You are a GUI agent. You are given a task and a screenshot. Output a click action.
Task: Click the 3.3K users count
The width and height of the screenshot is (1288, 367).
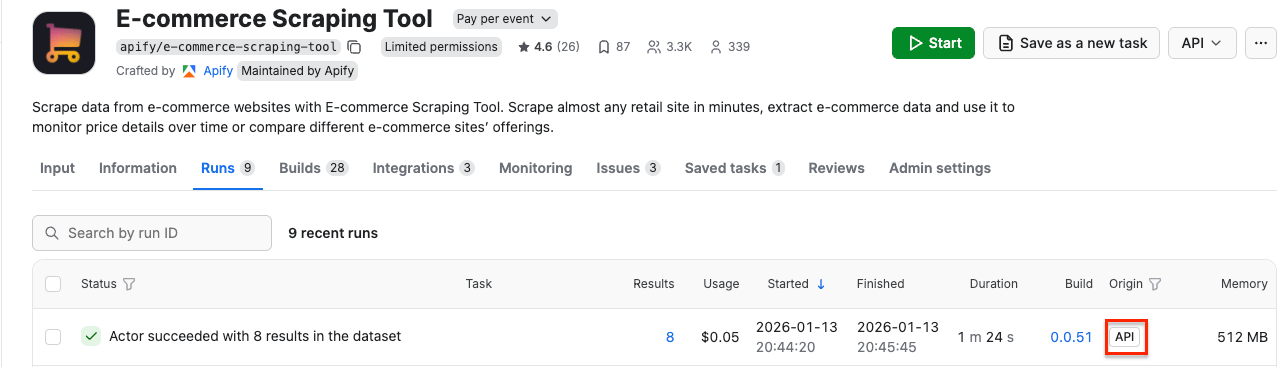coord(669,47)
